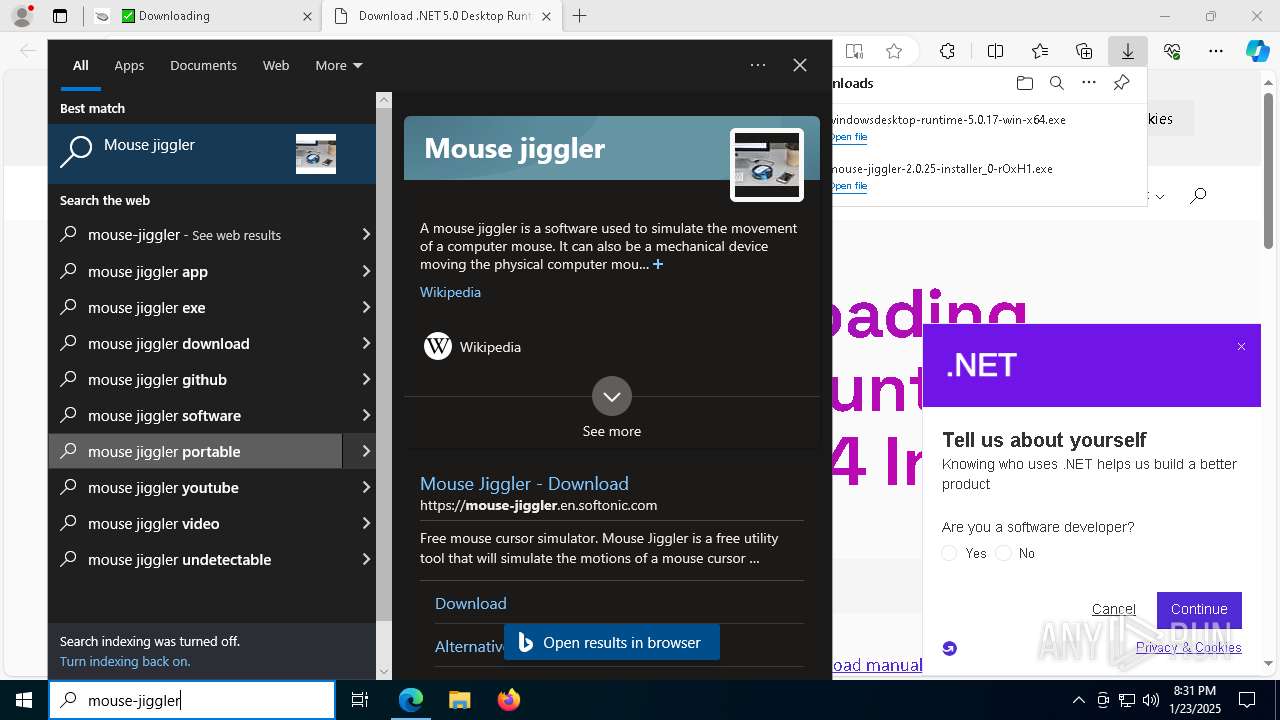1280x720 pixels.
Task: Click See more chevron in preview
Action: 612,396
